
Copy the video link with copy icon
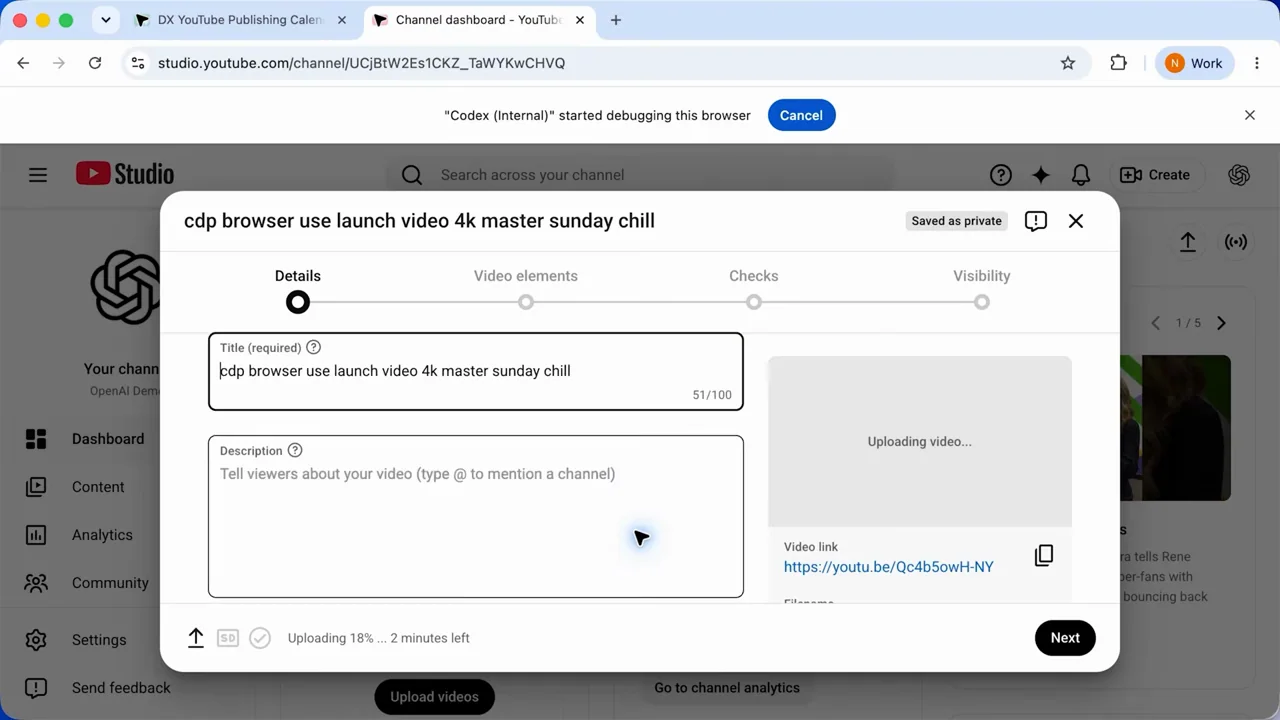(x=1044, y=556)
